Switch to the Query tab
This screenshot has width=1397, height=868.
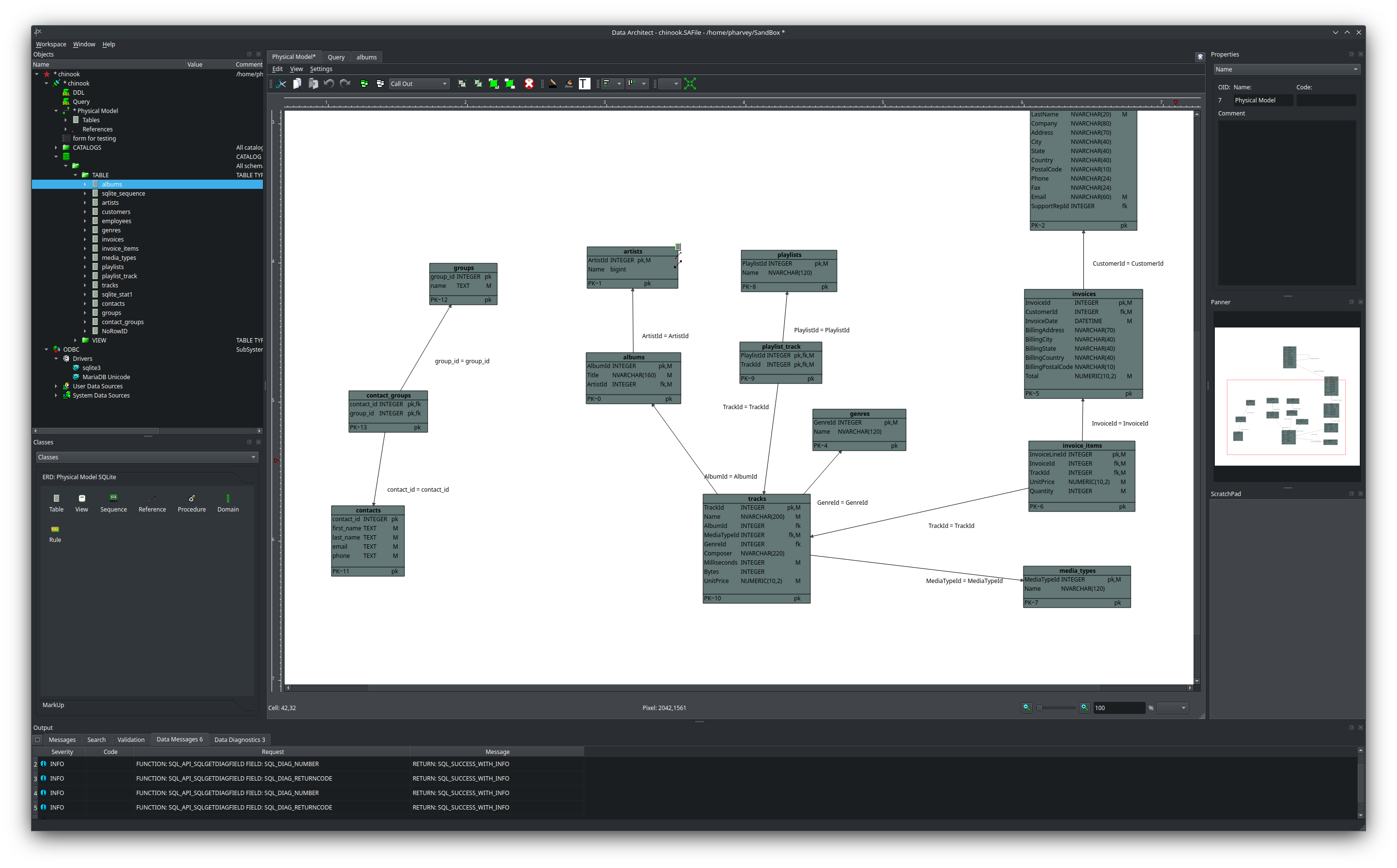336,57
